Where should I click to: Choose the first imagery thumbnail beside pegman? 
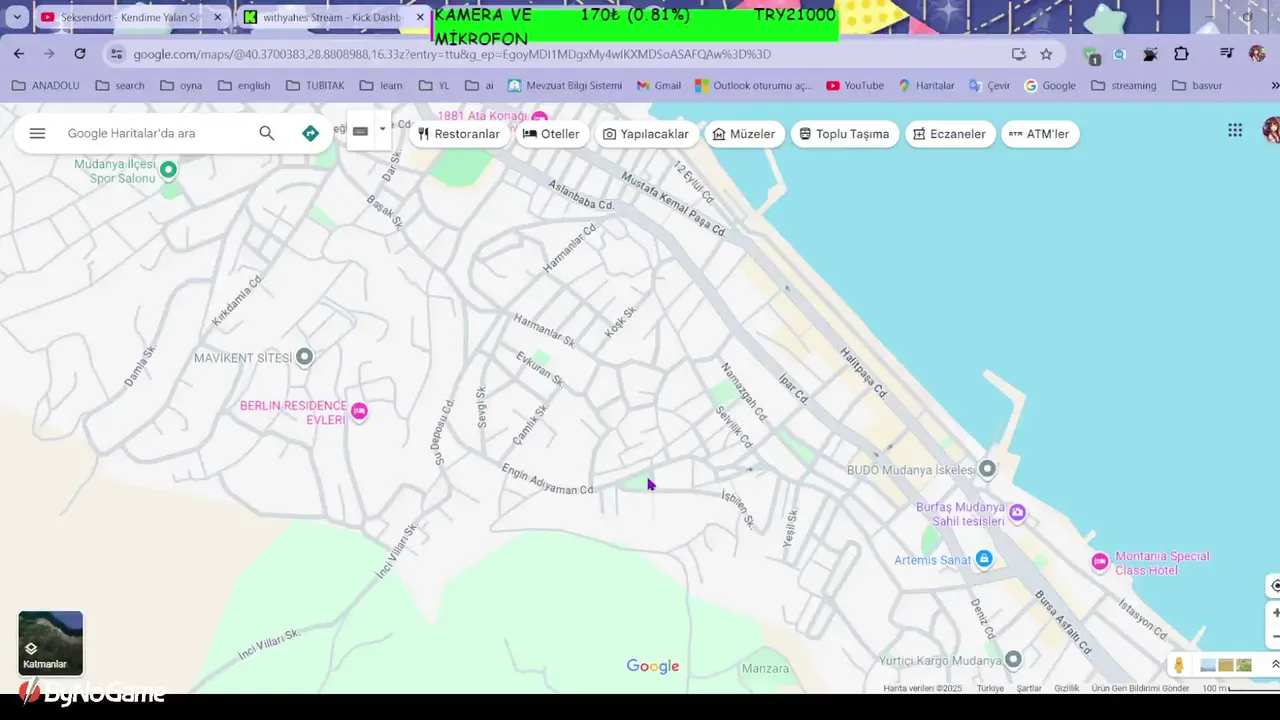[1208, 665]
